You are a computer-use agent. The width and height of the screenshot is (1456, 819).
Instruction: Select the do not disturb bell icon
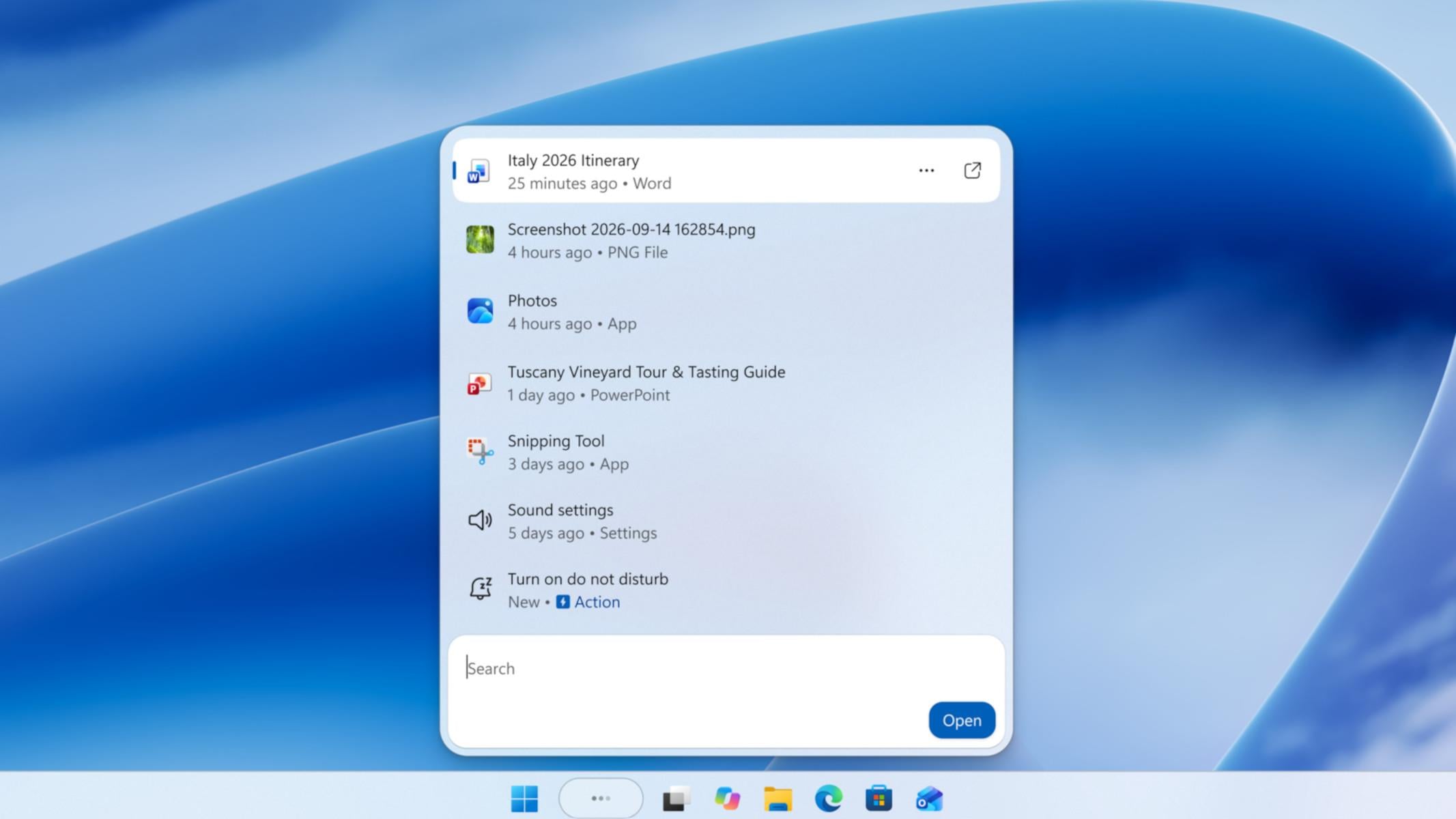(x=481, y=588)
